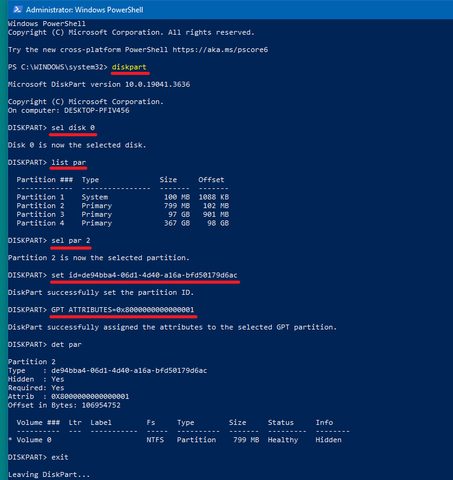Click the 'Label' column header

click(101, 422)
